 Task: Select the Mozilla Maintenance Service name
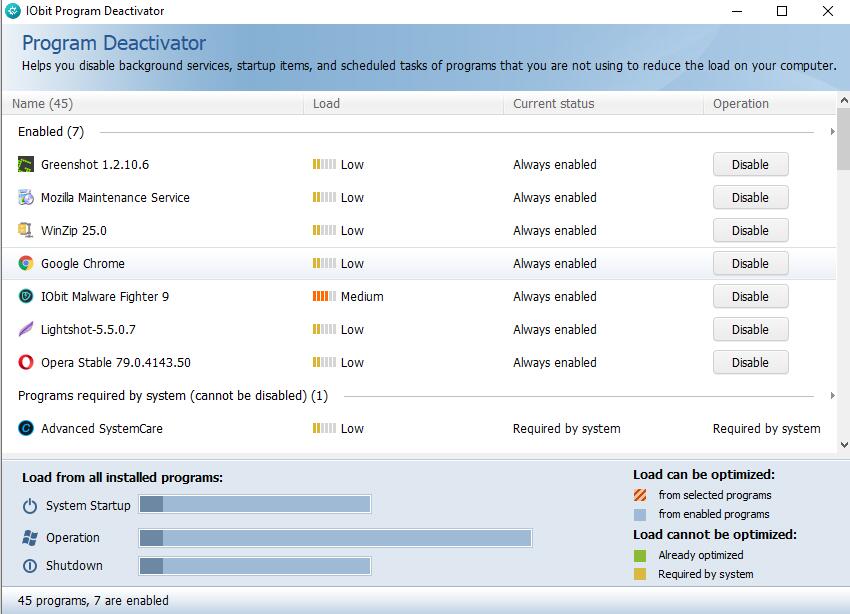pyautogui.click(x=115, y=197)
